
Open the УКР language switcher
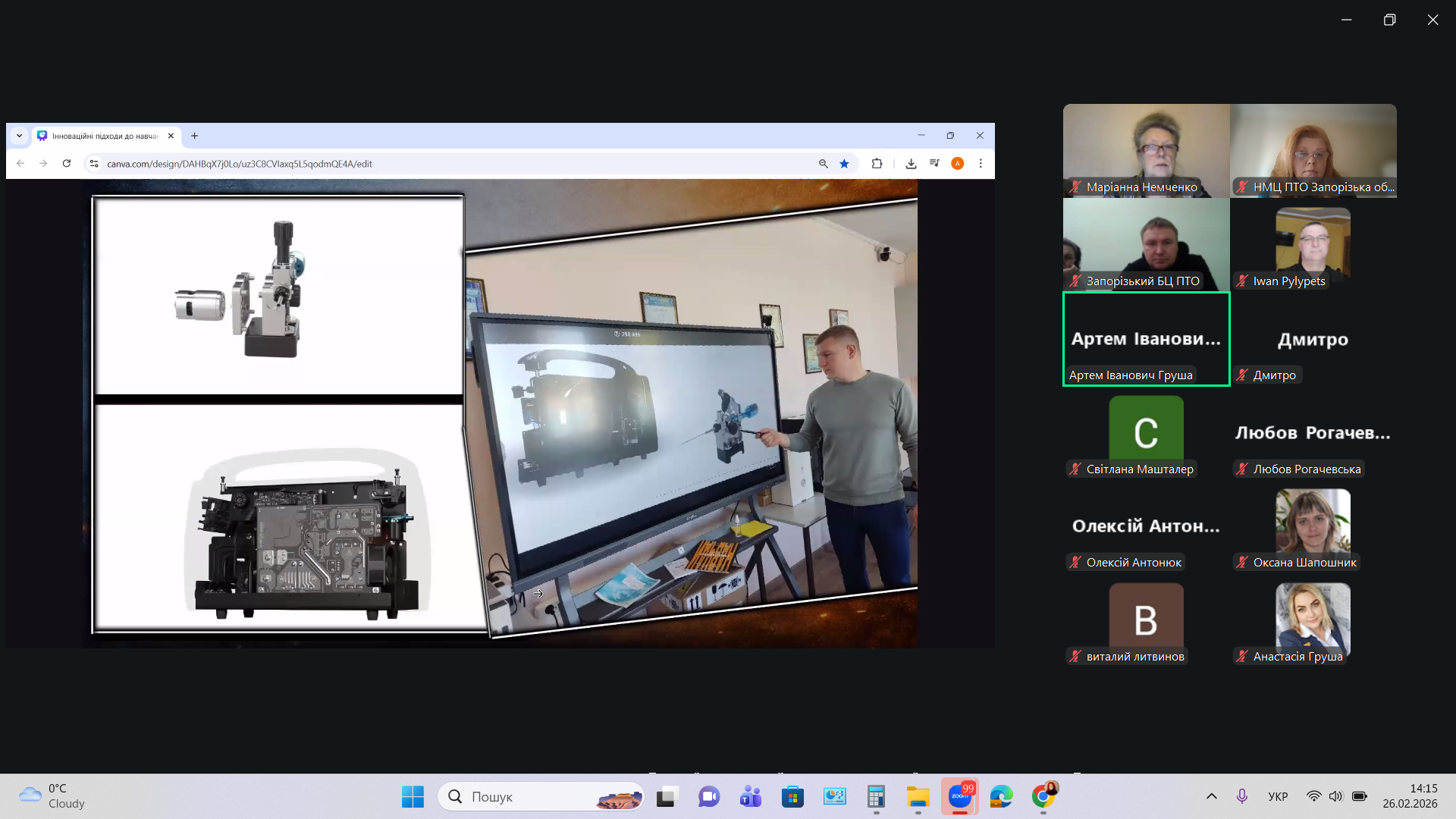tap(1278, 796)
